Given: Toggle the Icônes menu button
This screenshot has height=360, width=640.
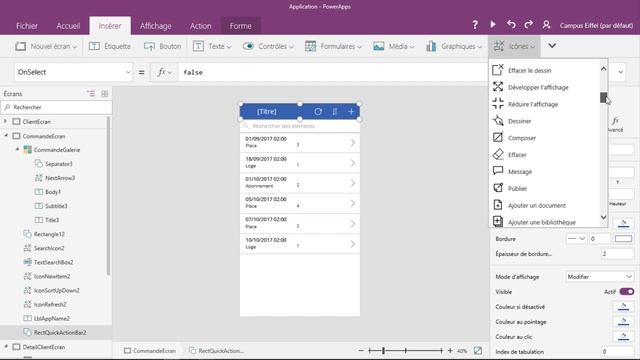Looking at the screenshot, I should pyautogui.click(x=514, y=46).
